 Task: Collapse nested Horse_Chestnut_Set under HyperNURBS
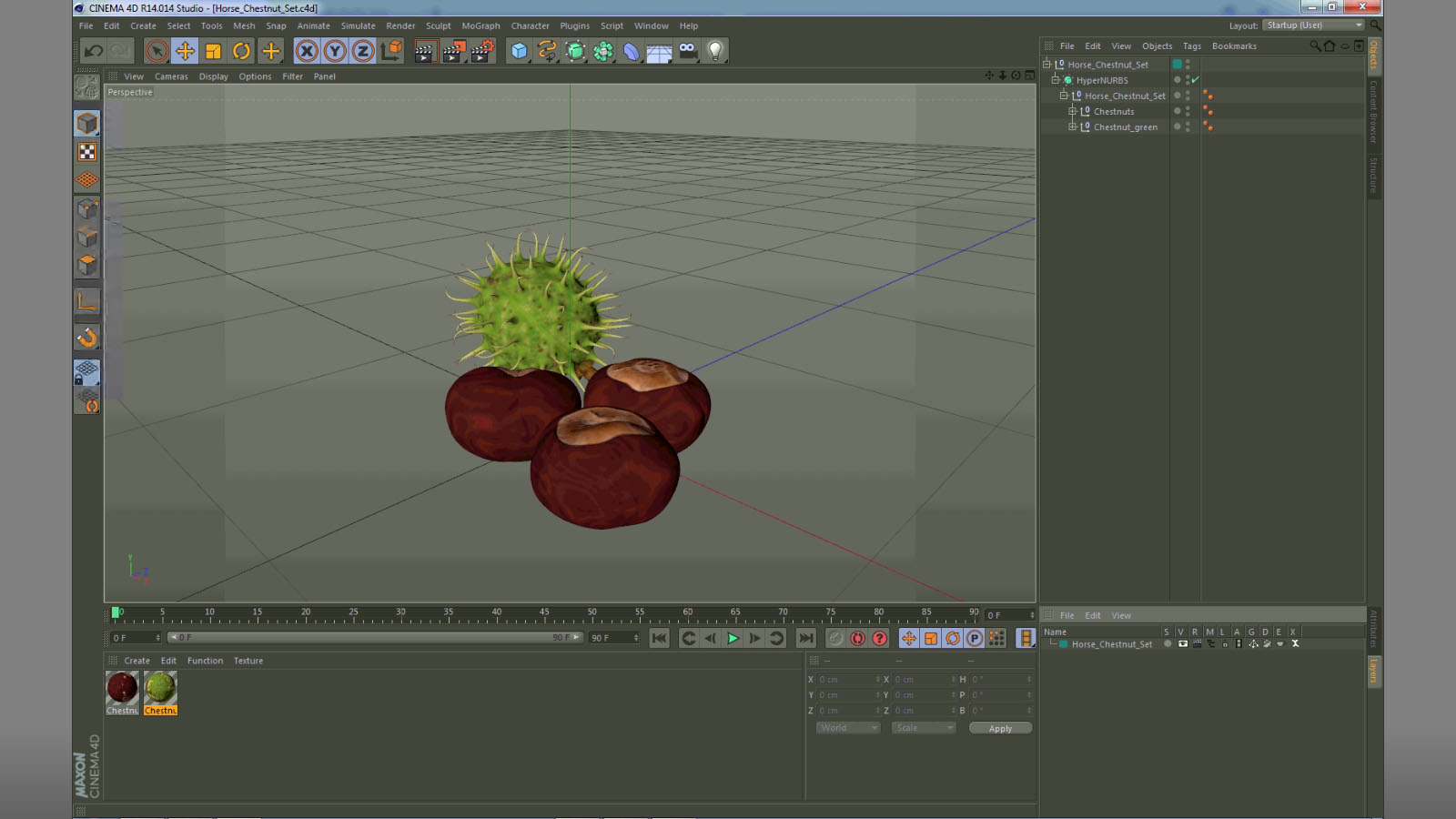(x=1063, y=96)
